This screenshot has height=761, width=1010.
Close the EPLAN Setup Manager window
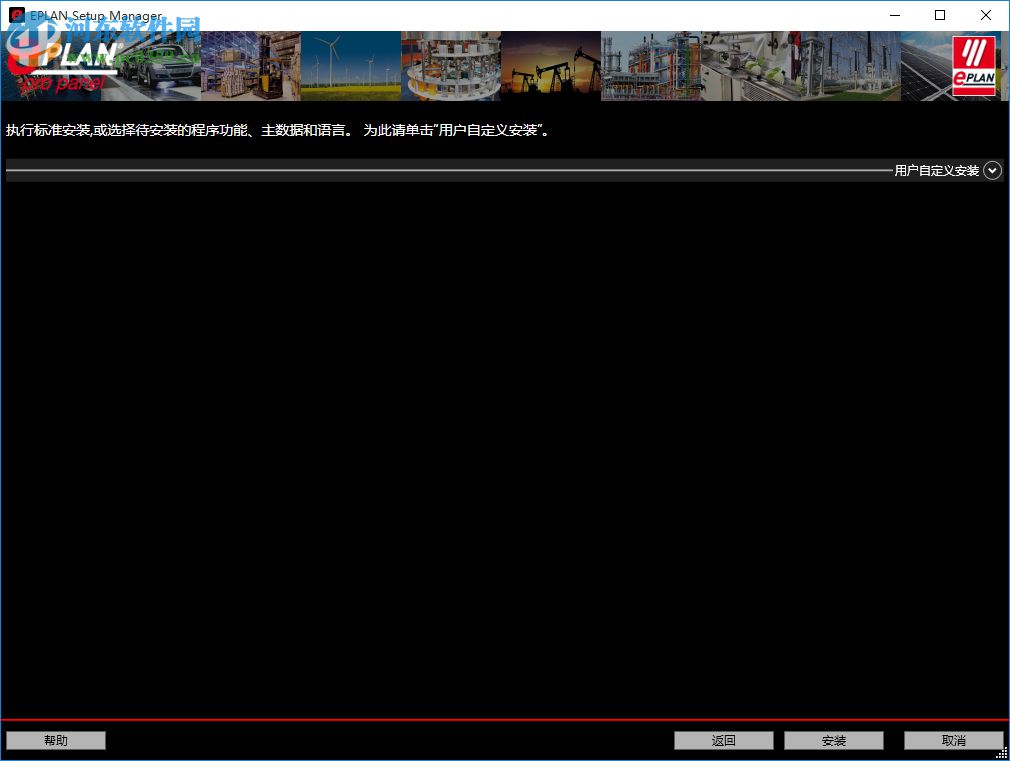986,15
